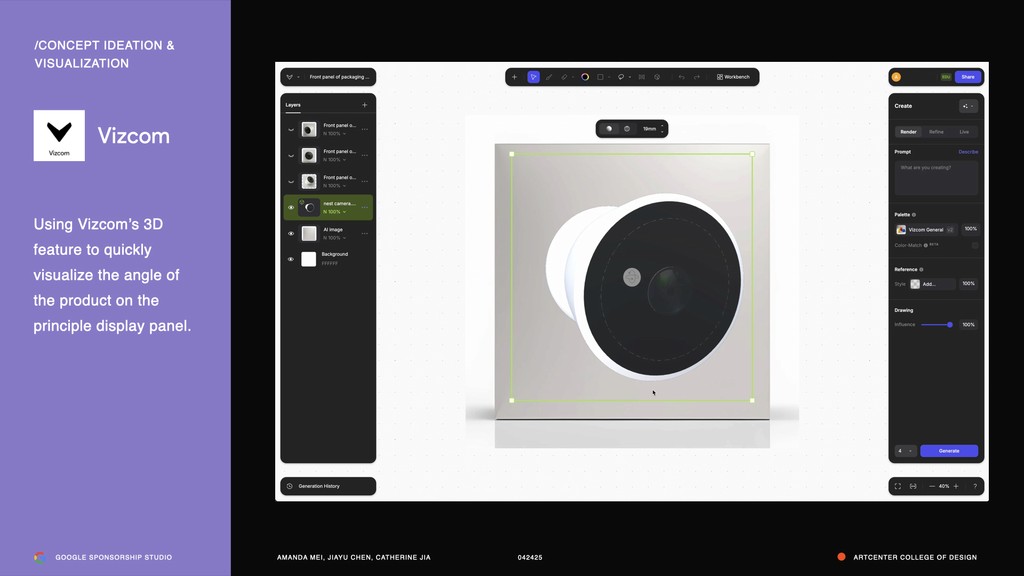This screenshot has width=1024, height=576.
Task: Undo the last action
Action: 681,77
